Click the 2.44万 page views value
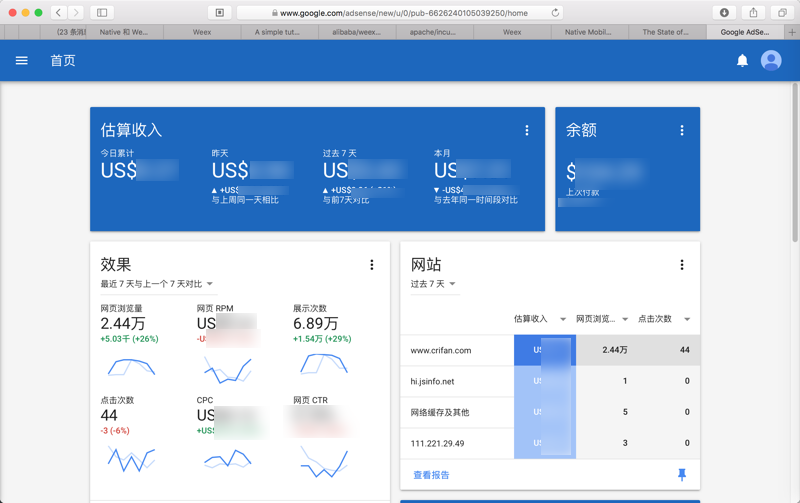The height and width of the screenshot is (503, 800). tap(123, 323)
